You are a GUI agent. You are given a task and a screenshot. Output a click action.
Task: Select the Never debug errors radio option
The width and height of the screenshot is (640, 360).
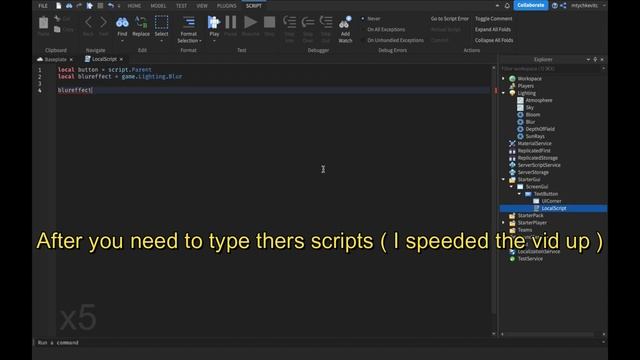point(362,19)
